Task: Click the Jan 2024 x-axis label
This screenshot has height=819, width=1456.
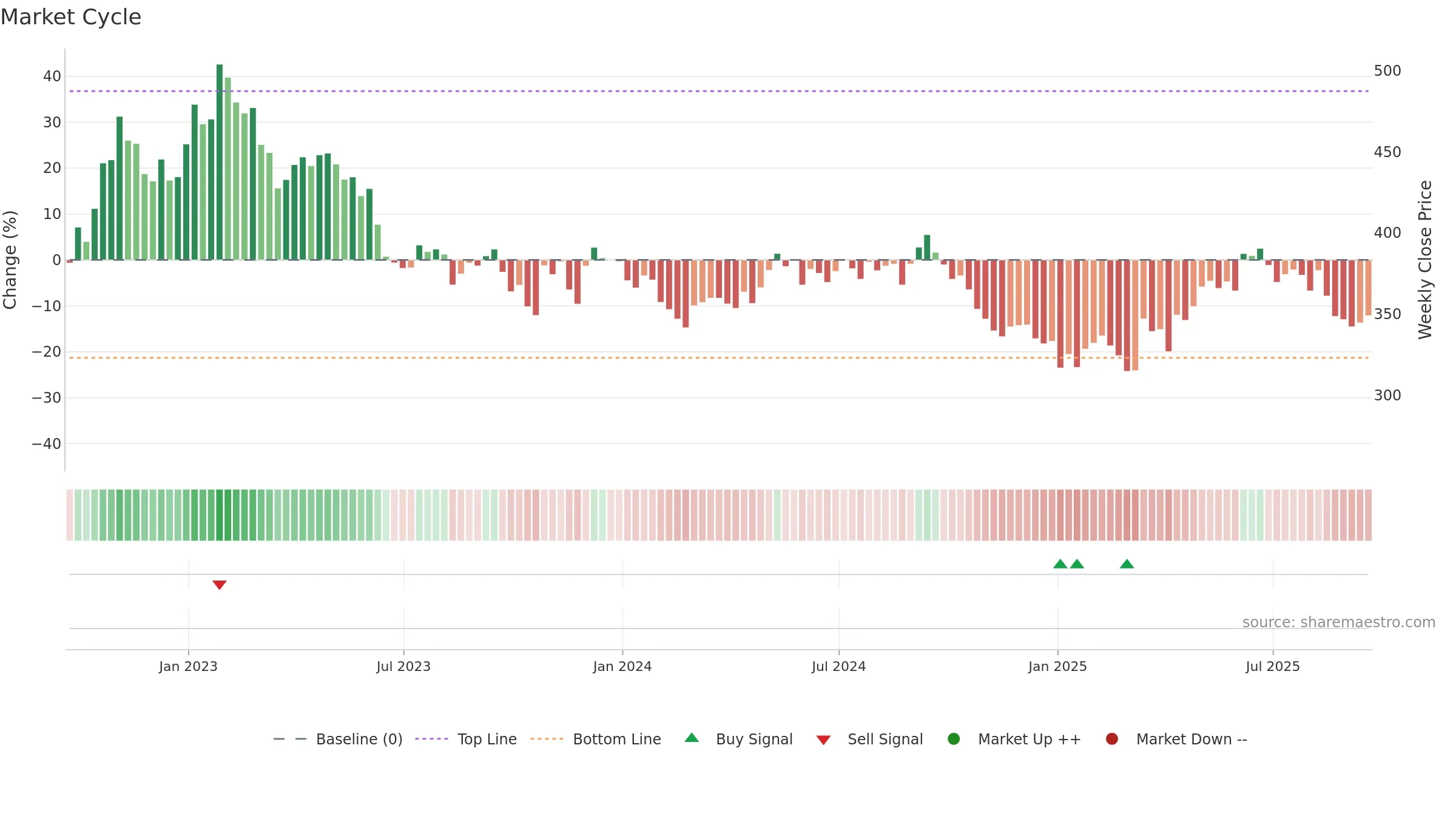Action: point(622,666)
